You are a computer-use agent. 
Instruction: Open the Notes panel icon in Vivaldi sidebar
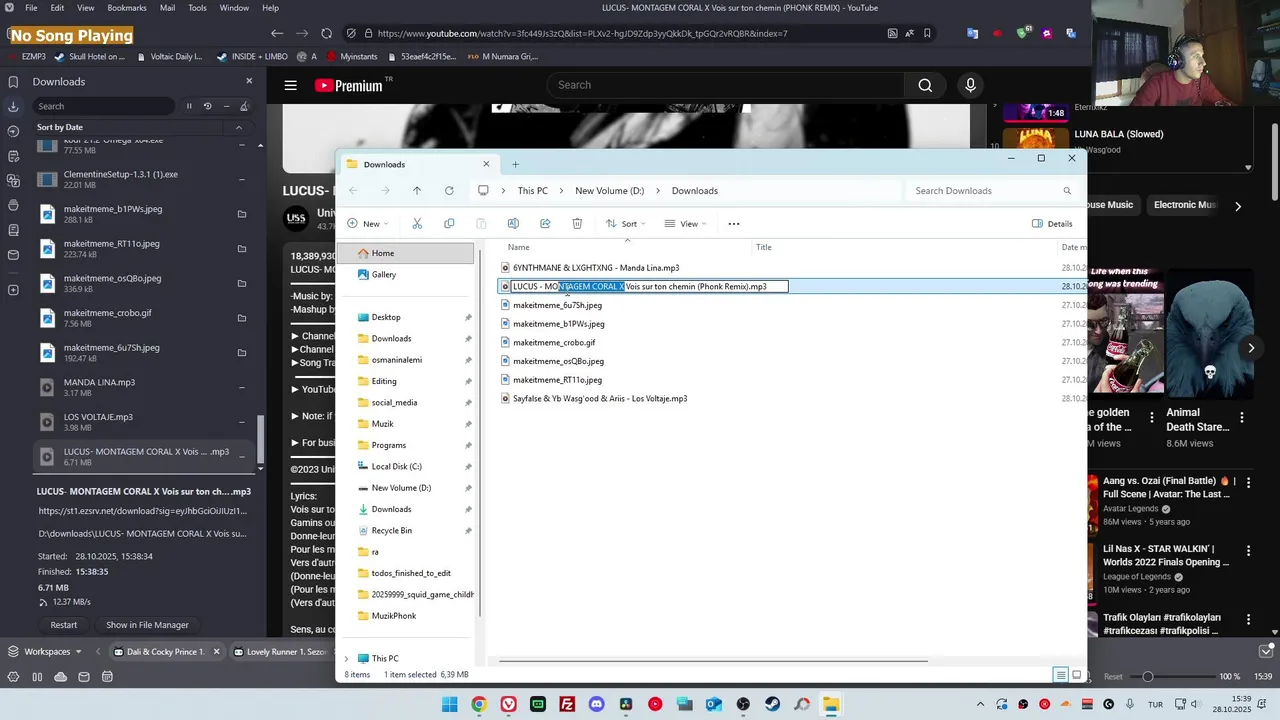13,156
